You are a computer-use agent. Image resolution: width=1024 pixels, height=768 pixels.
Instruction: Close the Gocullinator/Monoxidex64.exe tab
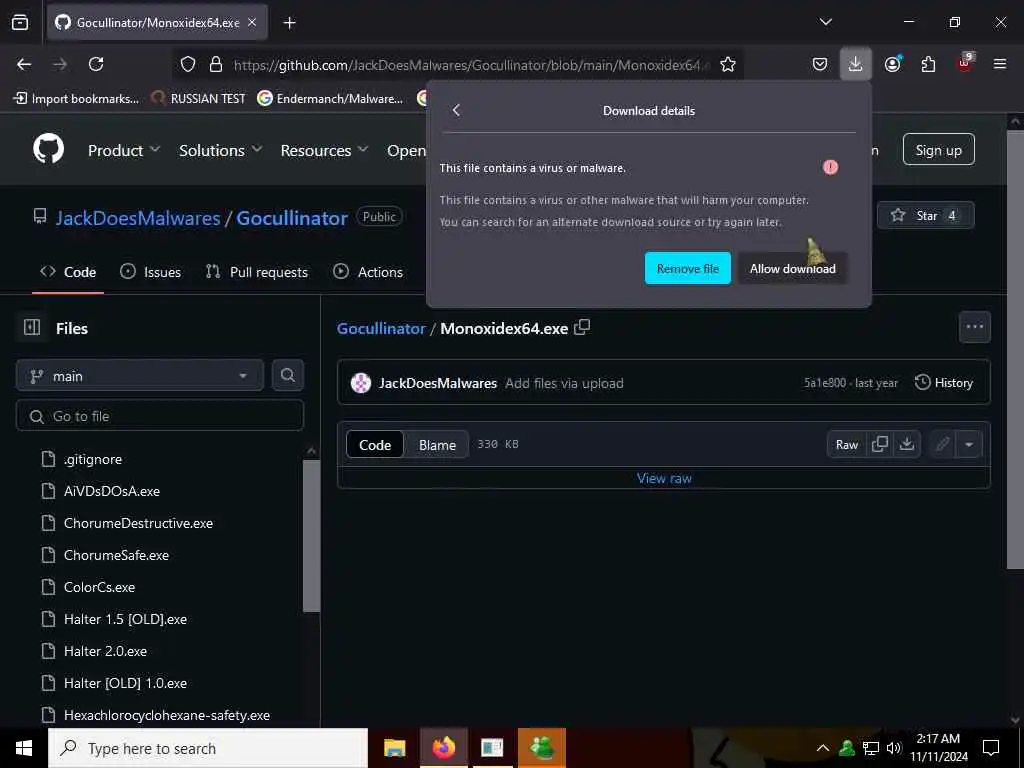pos(252,22)
